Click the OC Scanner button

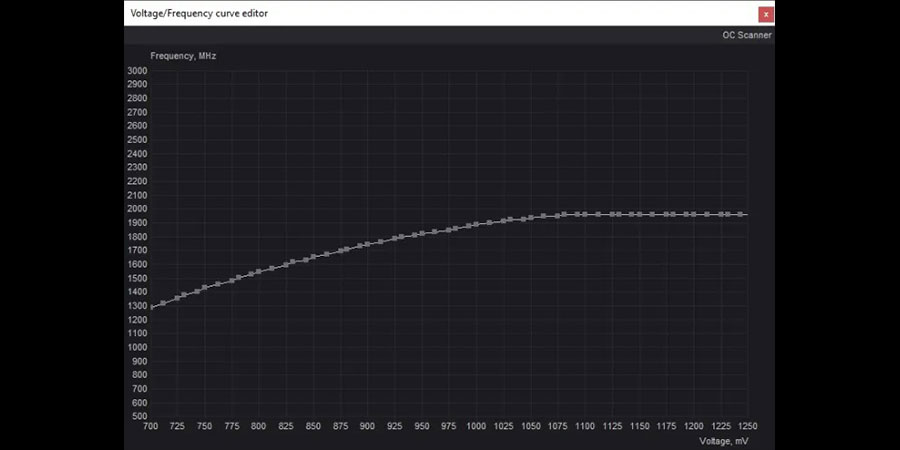(747, 35)
